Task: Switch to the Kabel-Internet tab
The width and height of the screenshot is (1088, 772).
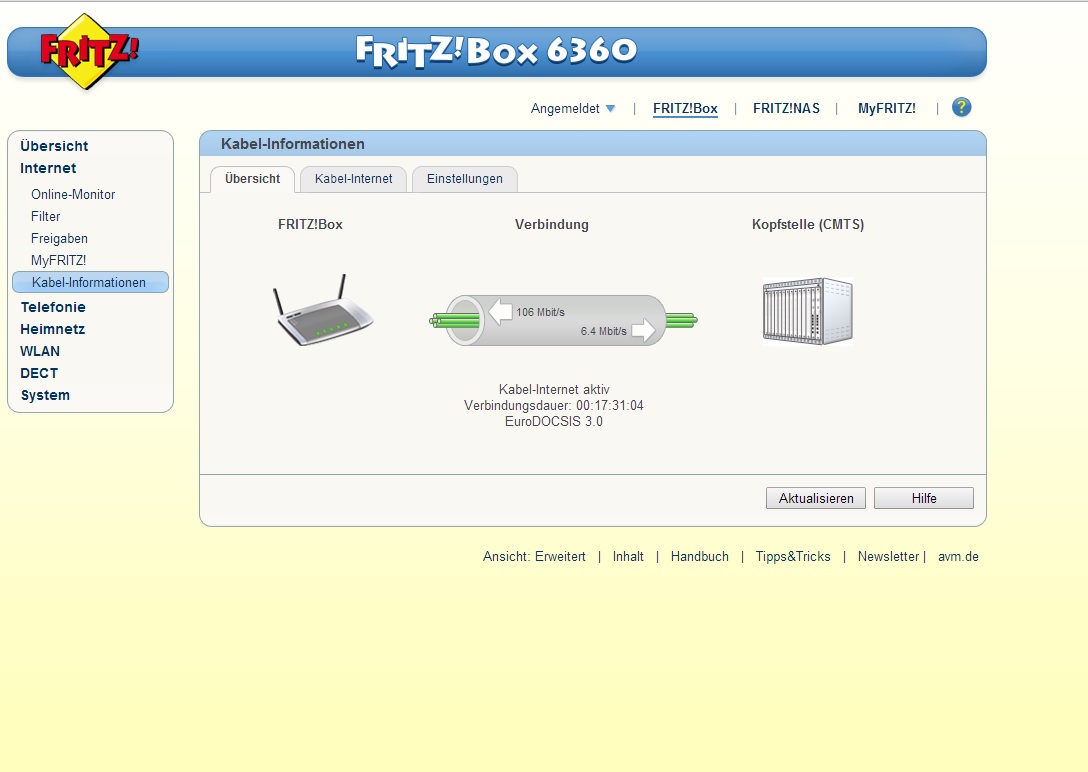Action: tap(353, 179)
